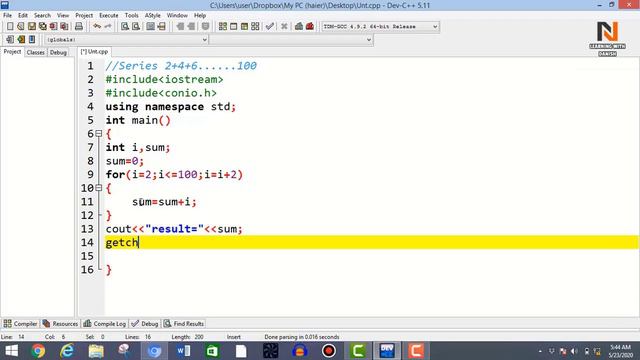
Task: Collapse the code fold at line 10
Action: [98, 188]
